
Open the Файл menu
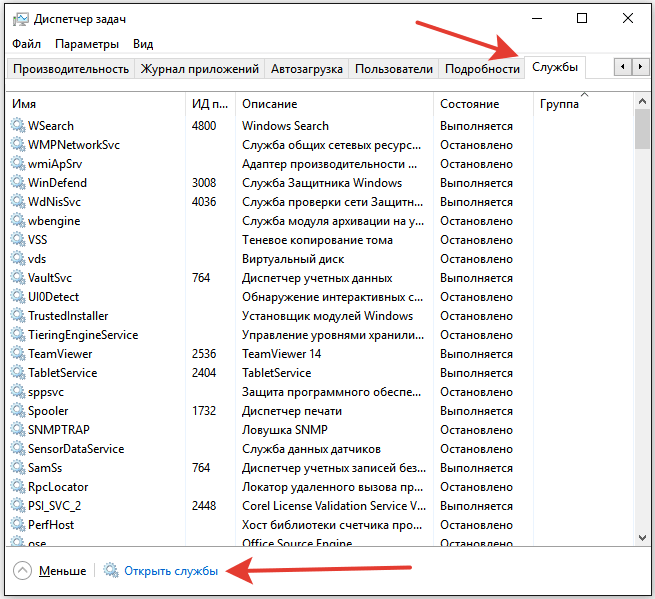point(26,44)
